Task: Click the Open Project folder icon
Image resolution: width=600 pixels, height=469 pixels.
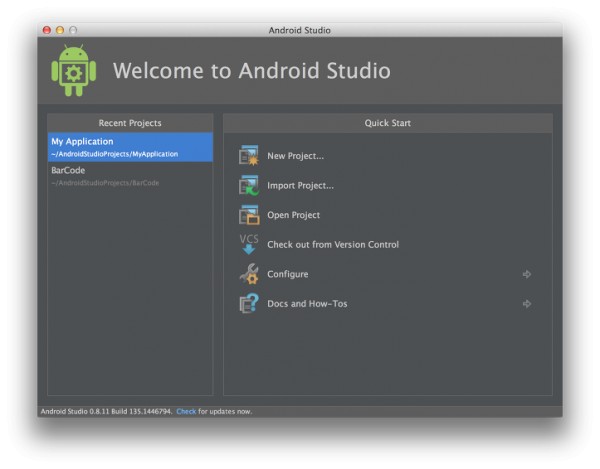Action: coord(249,215)
